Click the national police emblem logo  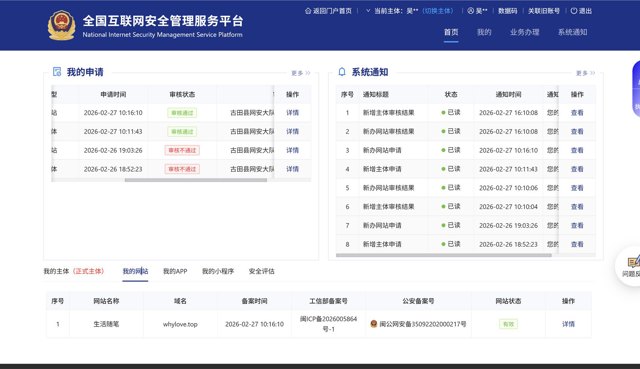62,25
